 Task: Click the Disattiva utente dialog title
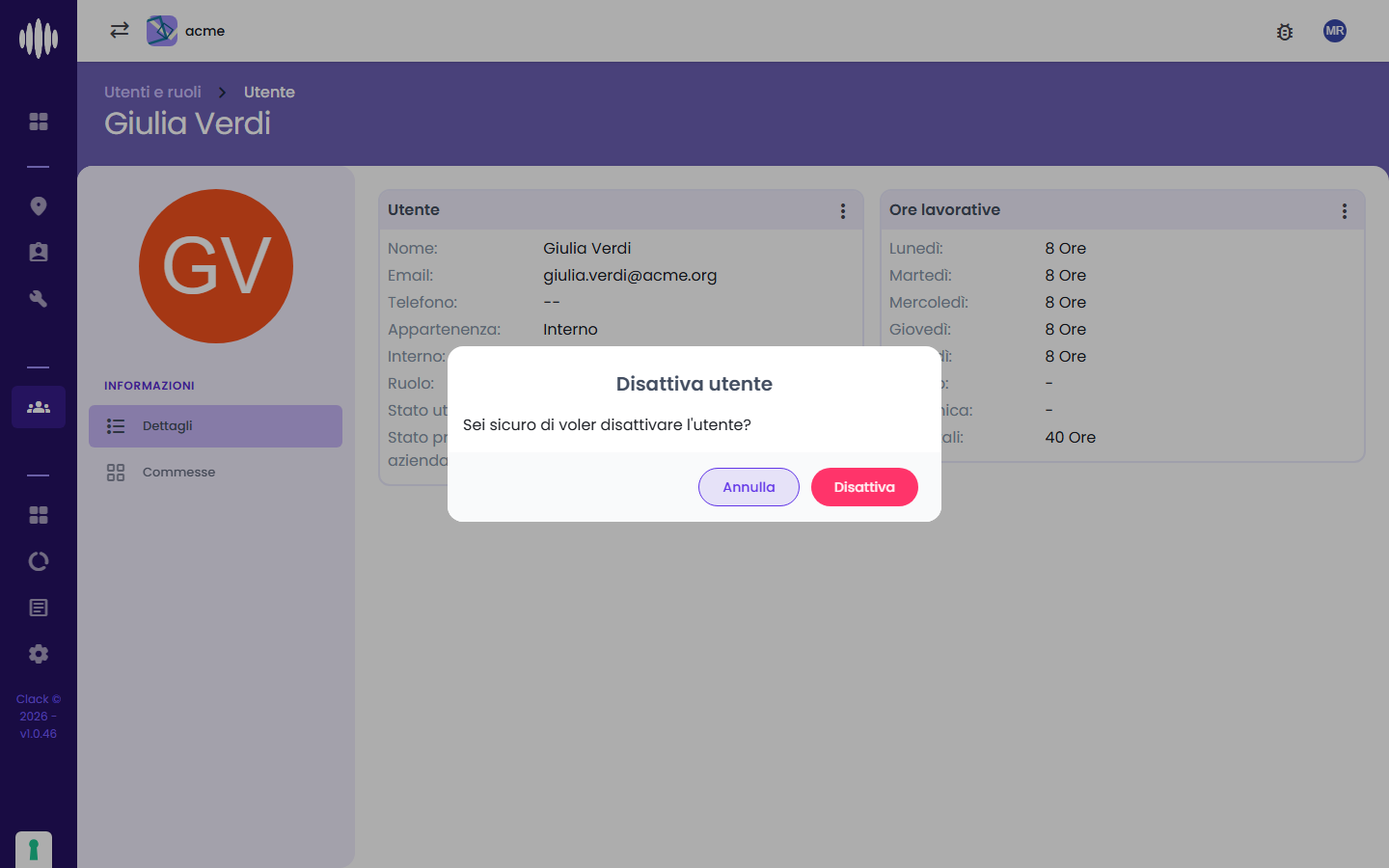(x=694, y=384)
